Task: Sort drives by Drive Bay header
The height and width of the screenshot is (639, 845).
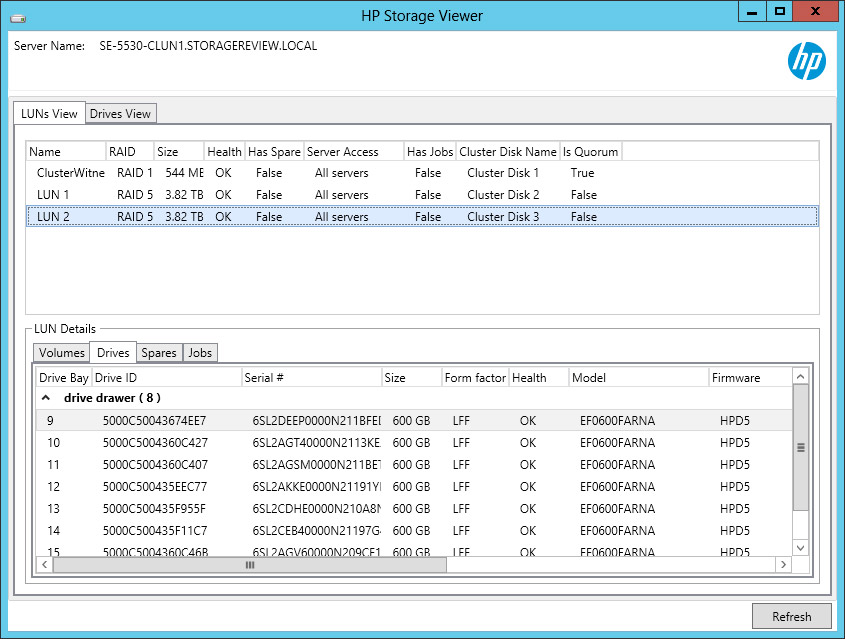Action: tap(64, 378)
